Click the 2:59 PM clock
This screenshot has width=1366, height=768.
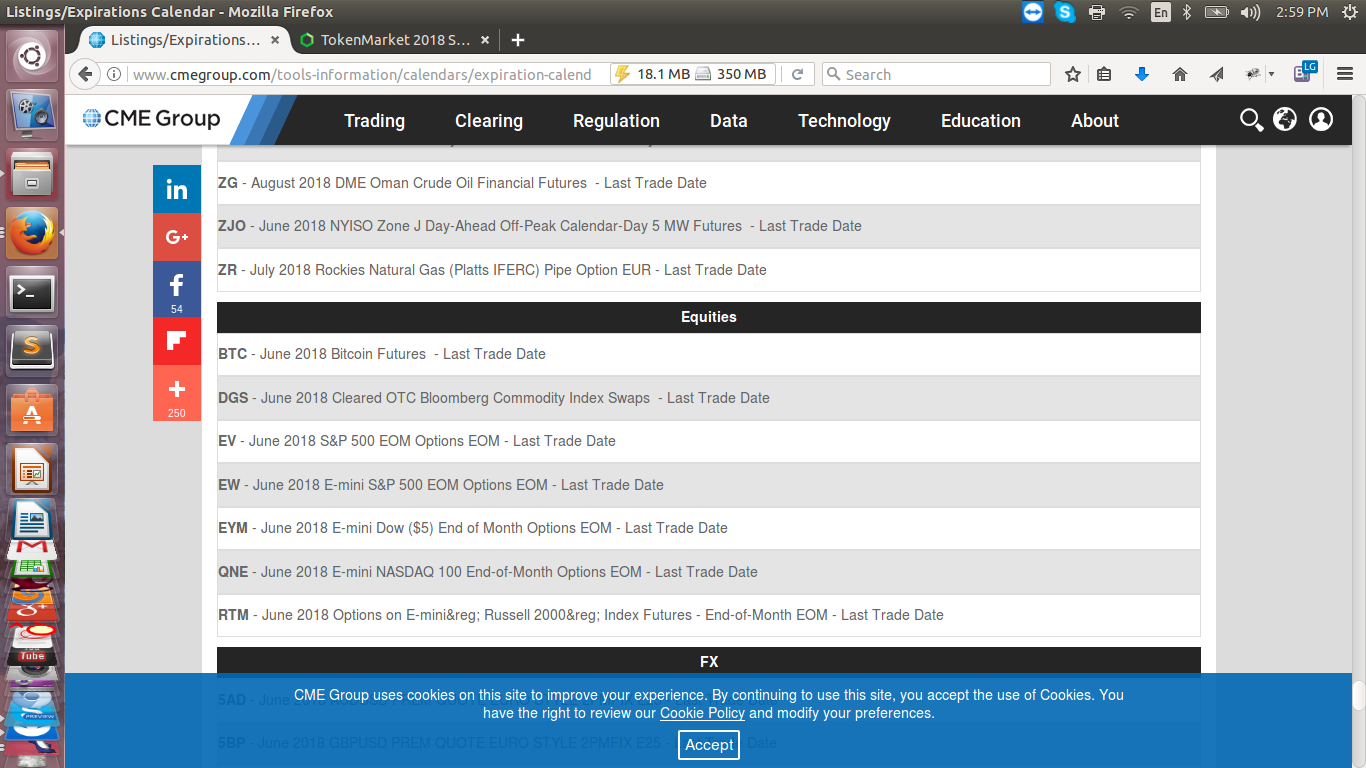pyautogui.click(x=1303, y=12)
